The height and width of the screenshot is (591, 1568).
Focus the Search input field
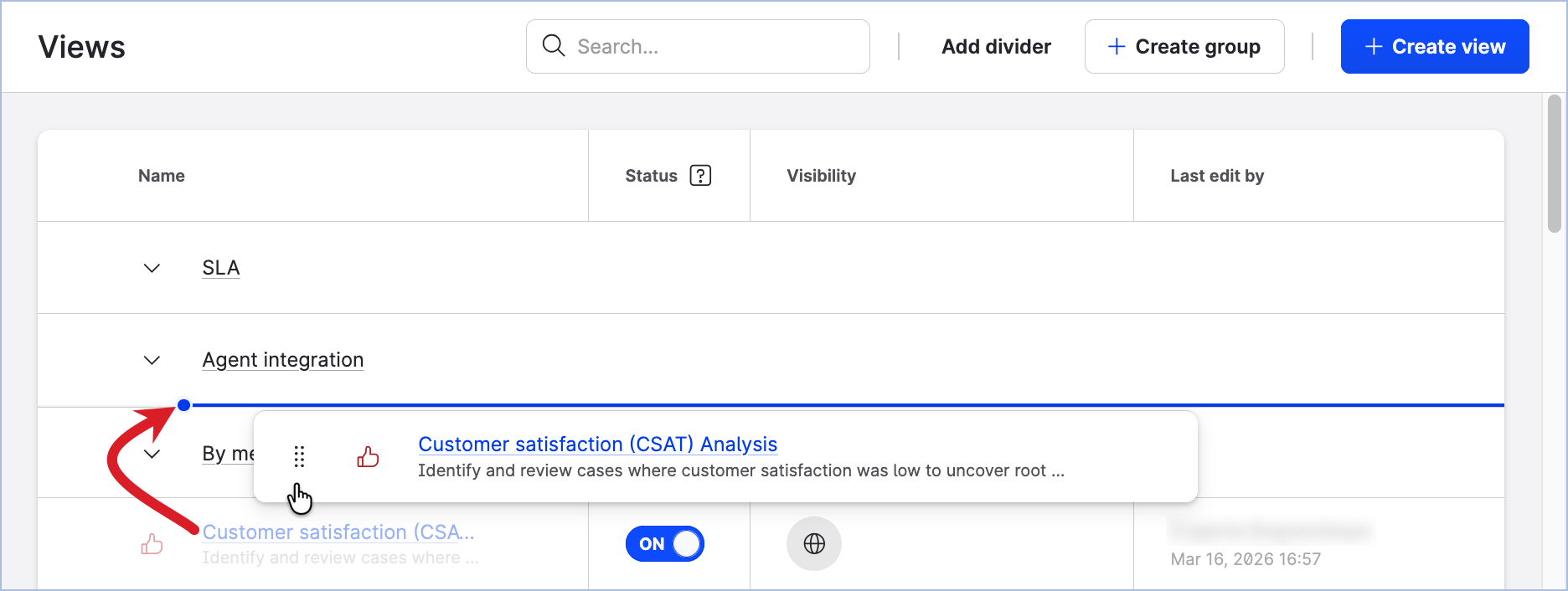pos(712,47)
